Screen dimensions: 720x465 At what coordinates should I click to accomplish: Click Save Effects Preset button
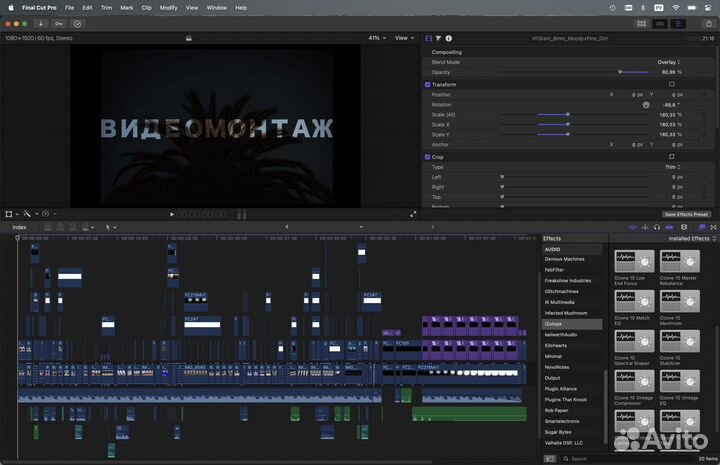click(x=685, y=214)
